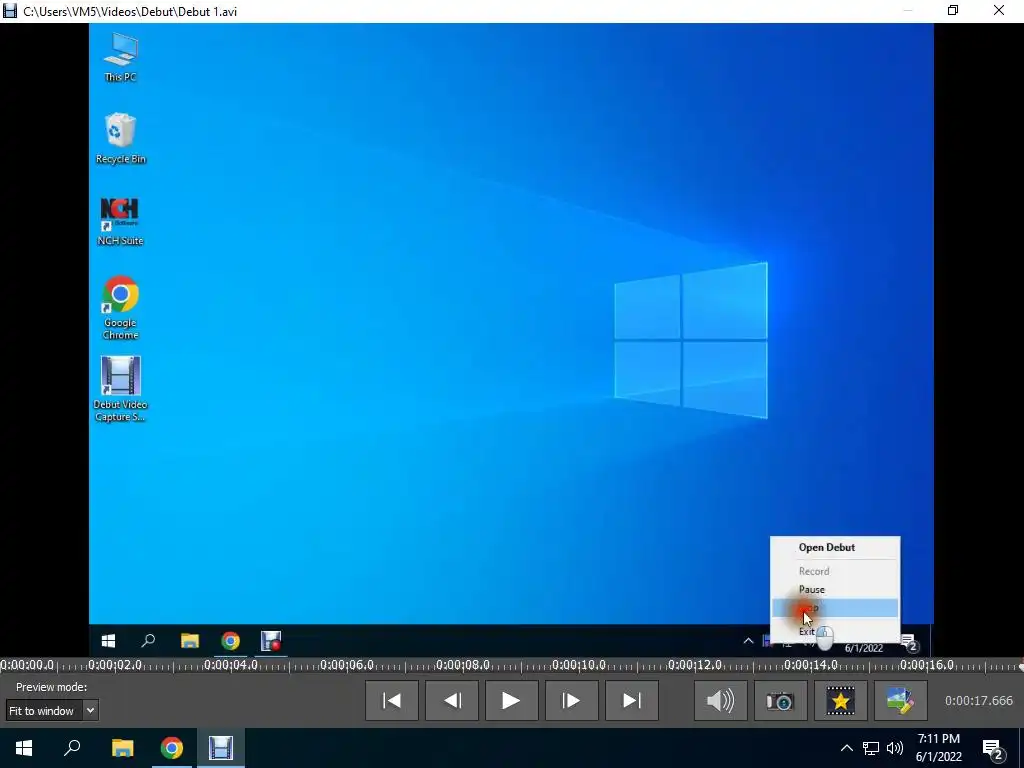
Task: Click the 'Preview mode:' label
Action: 52,687
